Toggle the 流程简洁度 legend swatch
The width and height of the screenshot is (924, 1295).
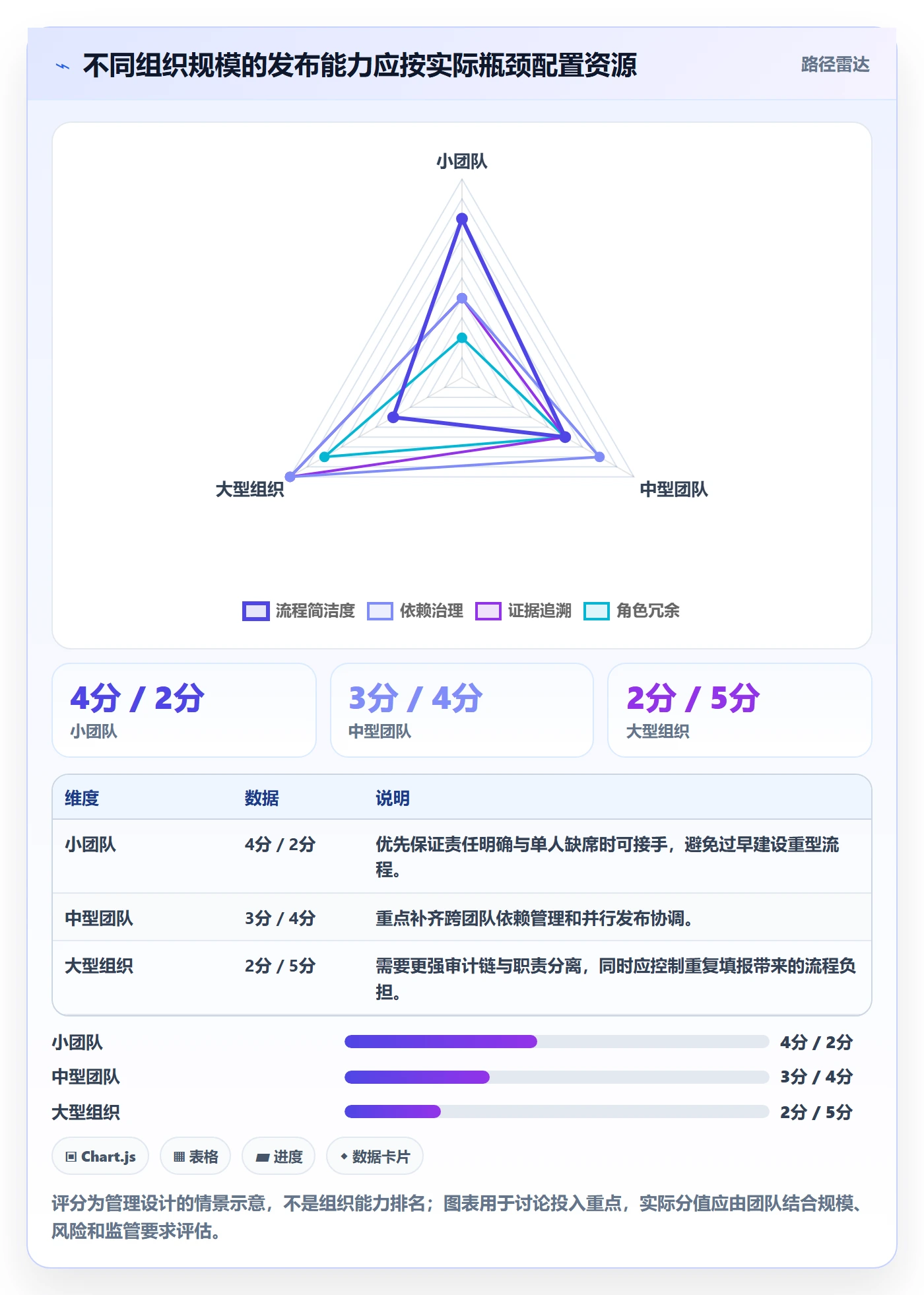[255, 611]
